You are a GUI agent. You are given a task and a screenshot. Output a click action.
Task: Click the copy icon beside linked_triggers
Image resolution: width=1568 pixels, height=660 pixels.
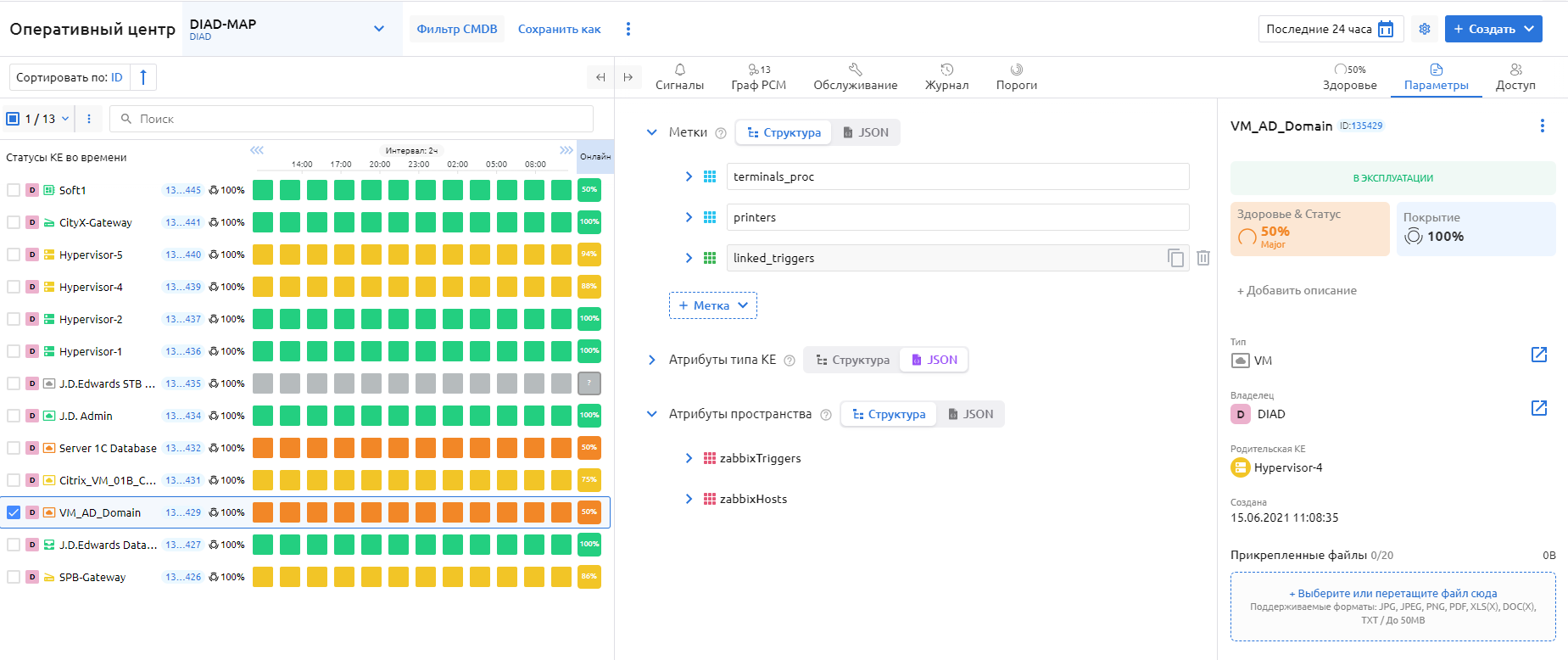pos(1175,258)
